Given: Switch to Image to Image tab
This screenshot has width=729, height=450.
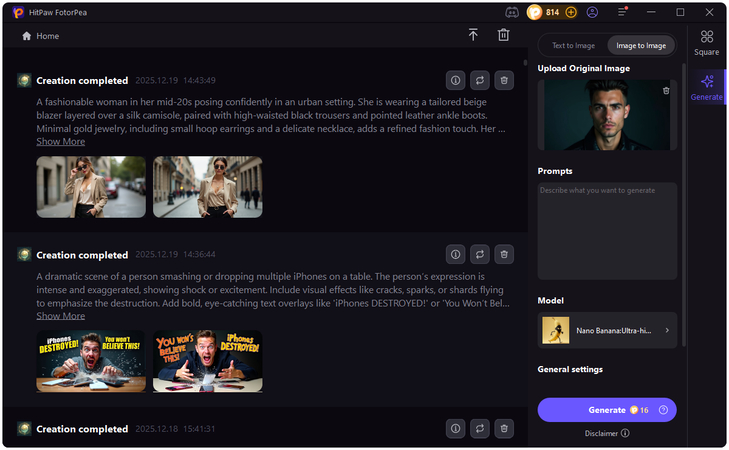Looking at the screenshot, I should pyautogui.click(x=641, y=46).
